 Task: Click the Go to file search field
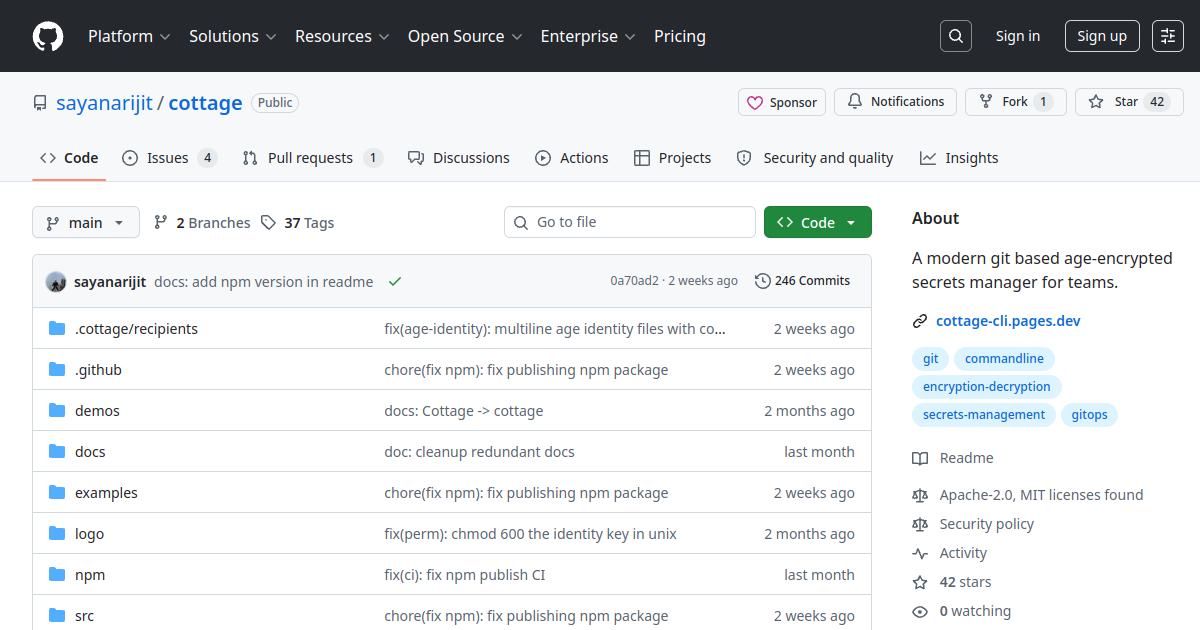coord(630,222)
